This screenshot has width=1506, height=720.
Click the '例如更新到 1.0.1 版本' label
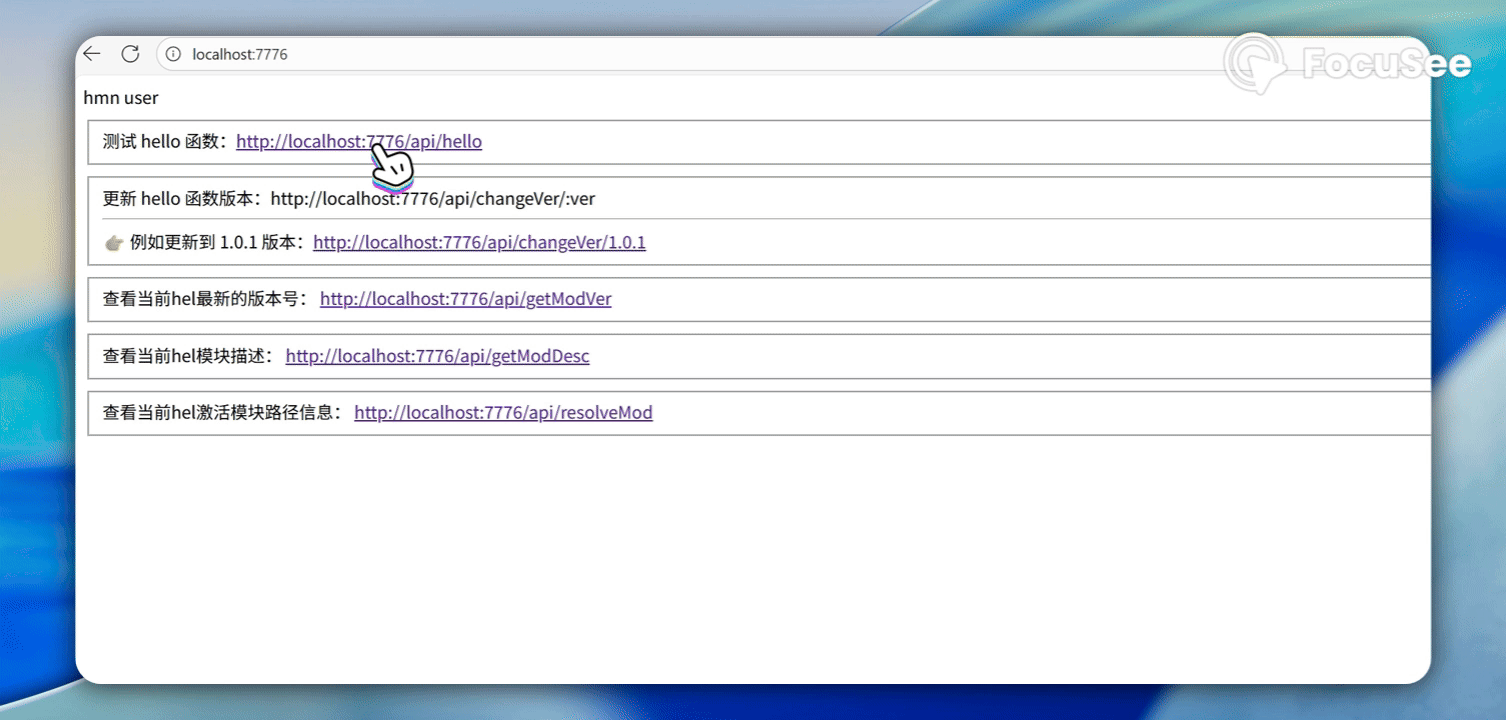click(218, 242)
